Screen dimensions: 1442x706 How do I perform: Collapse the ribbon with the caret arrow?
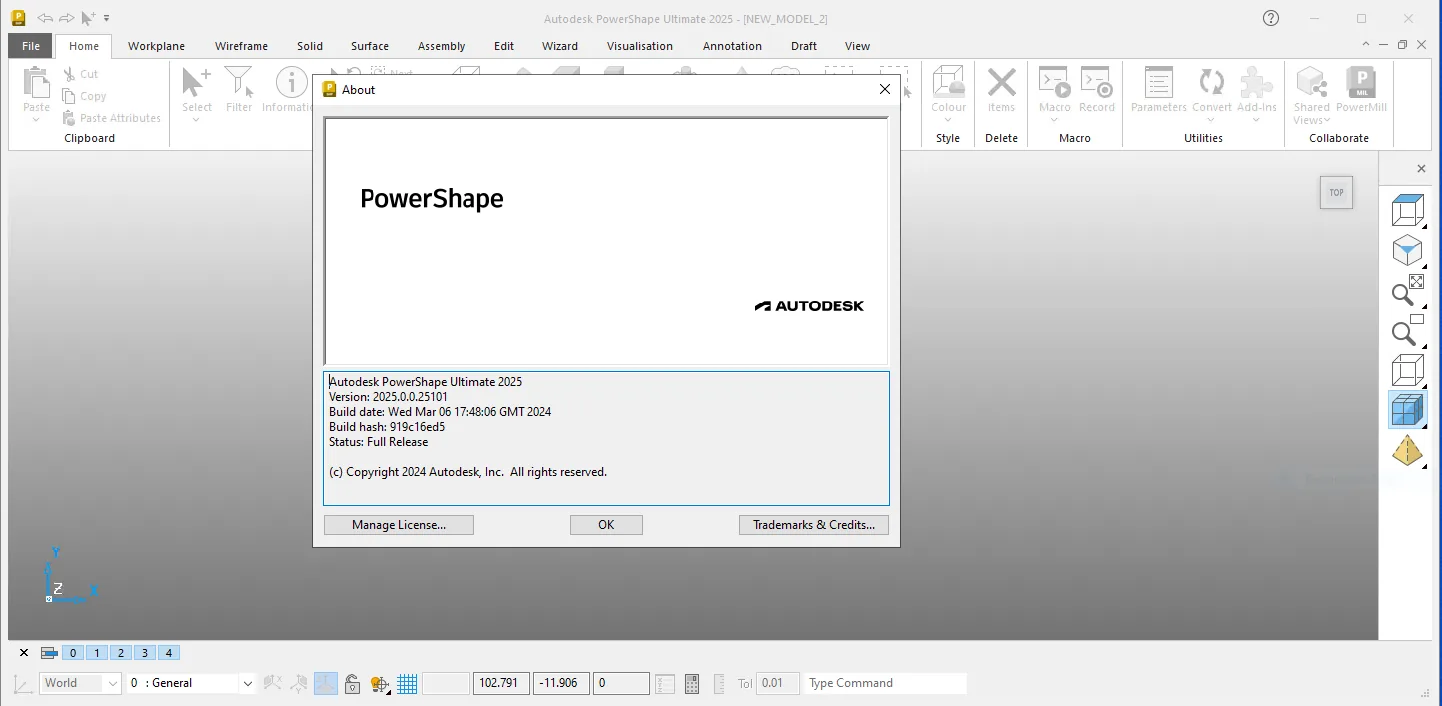(x=1367, y=45)
